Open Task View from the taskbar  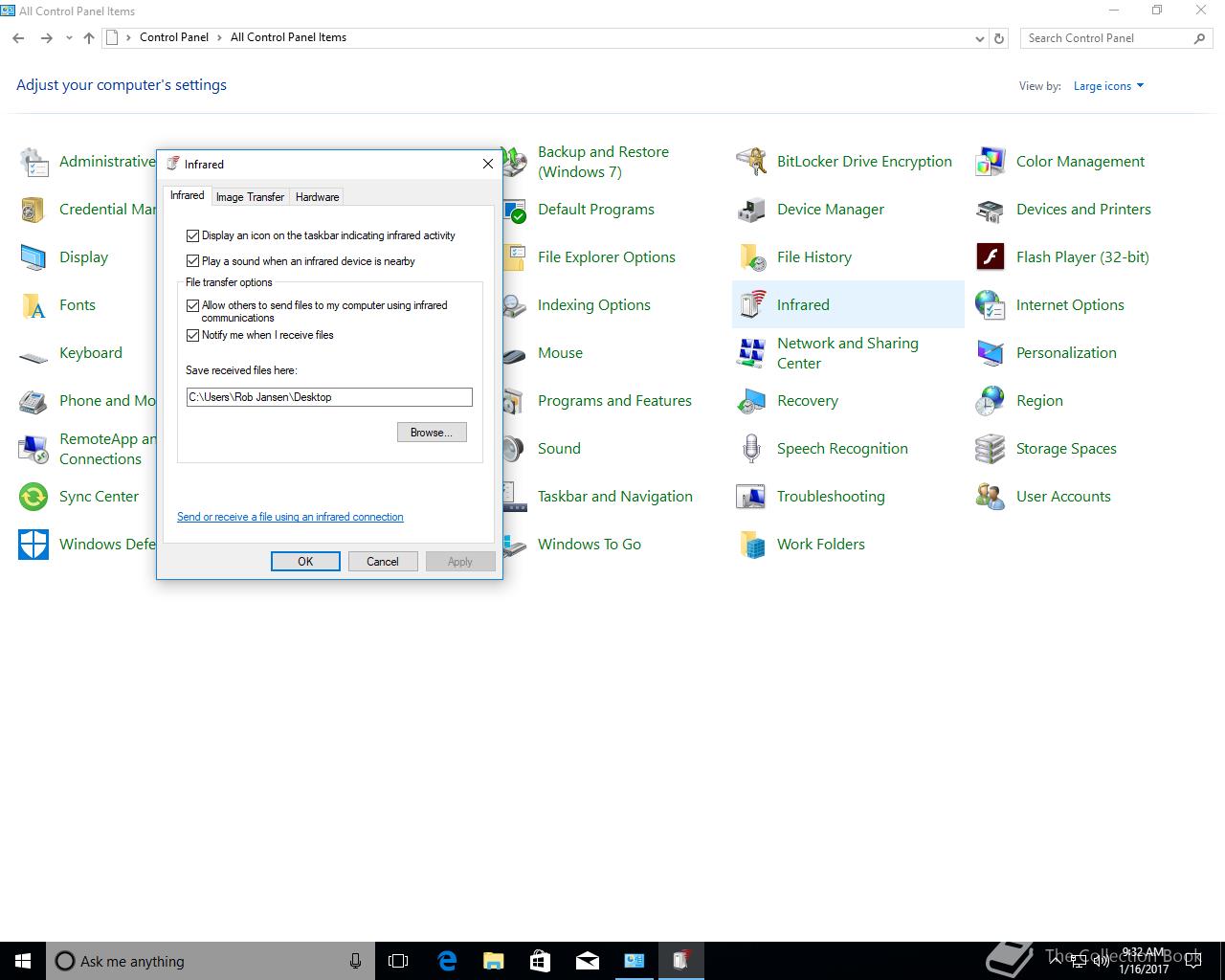[x=398, y=961]
